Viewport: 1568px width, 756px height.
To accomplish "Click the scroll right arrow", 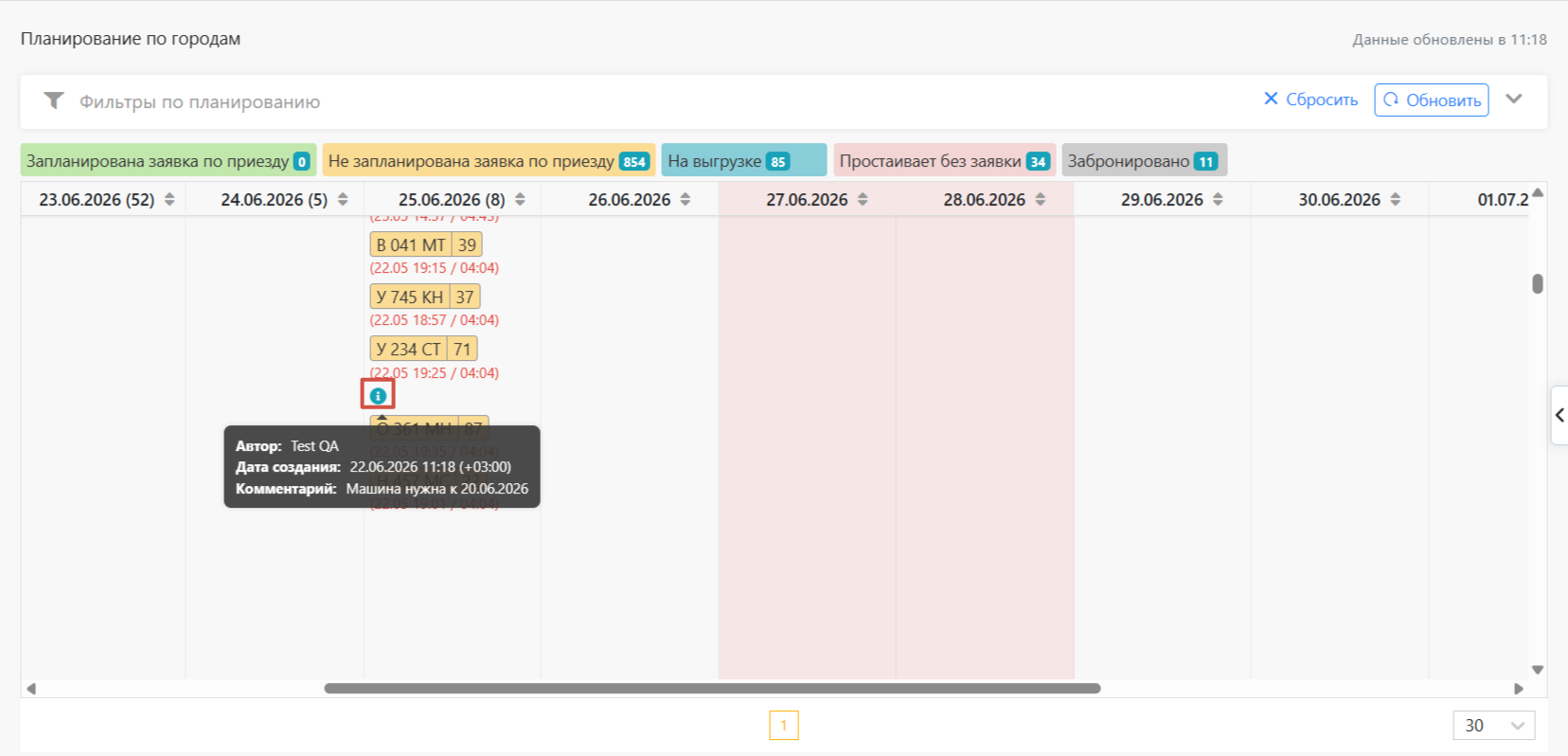I will (1519, 689).
